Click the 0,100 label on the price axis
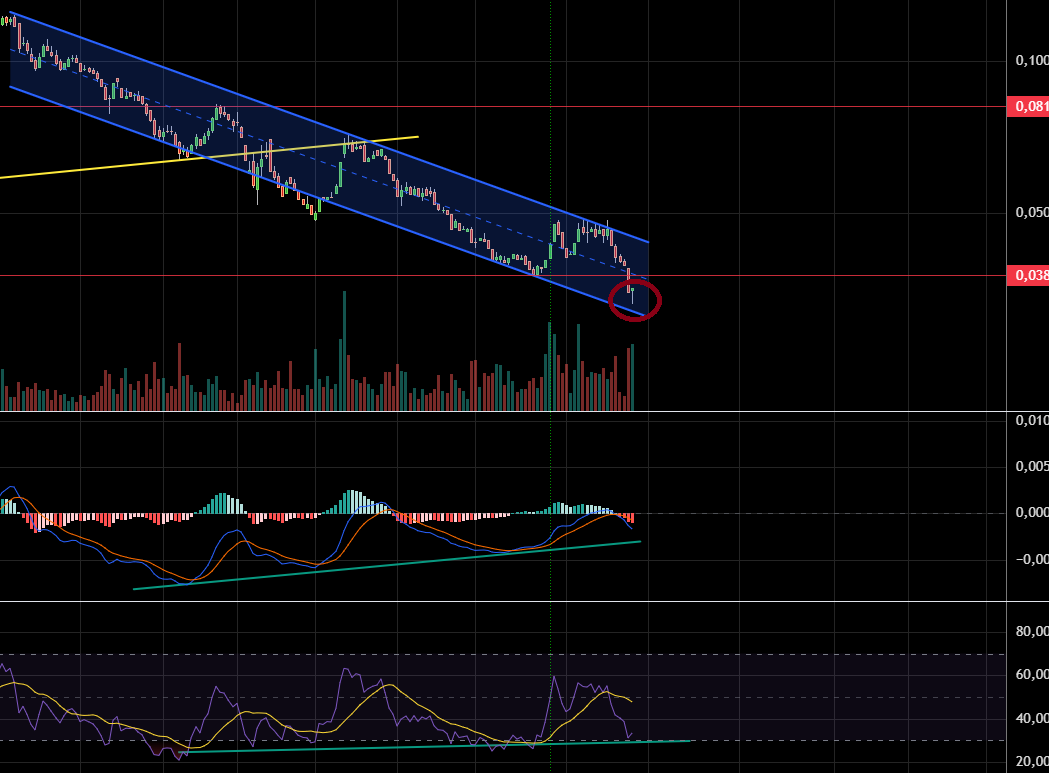 tap(1030, 61)
